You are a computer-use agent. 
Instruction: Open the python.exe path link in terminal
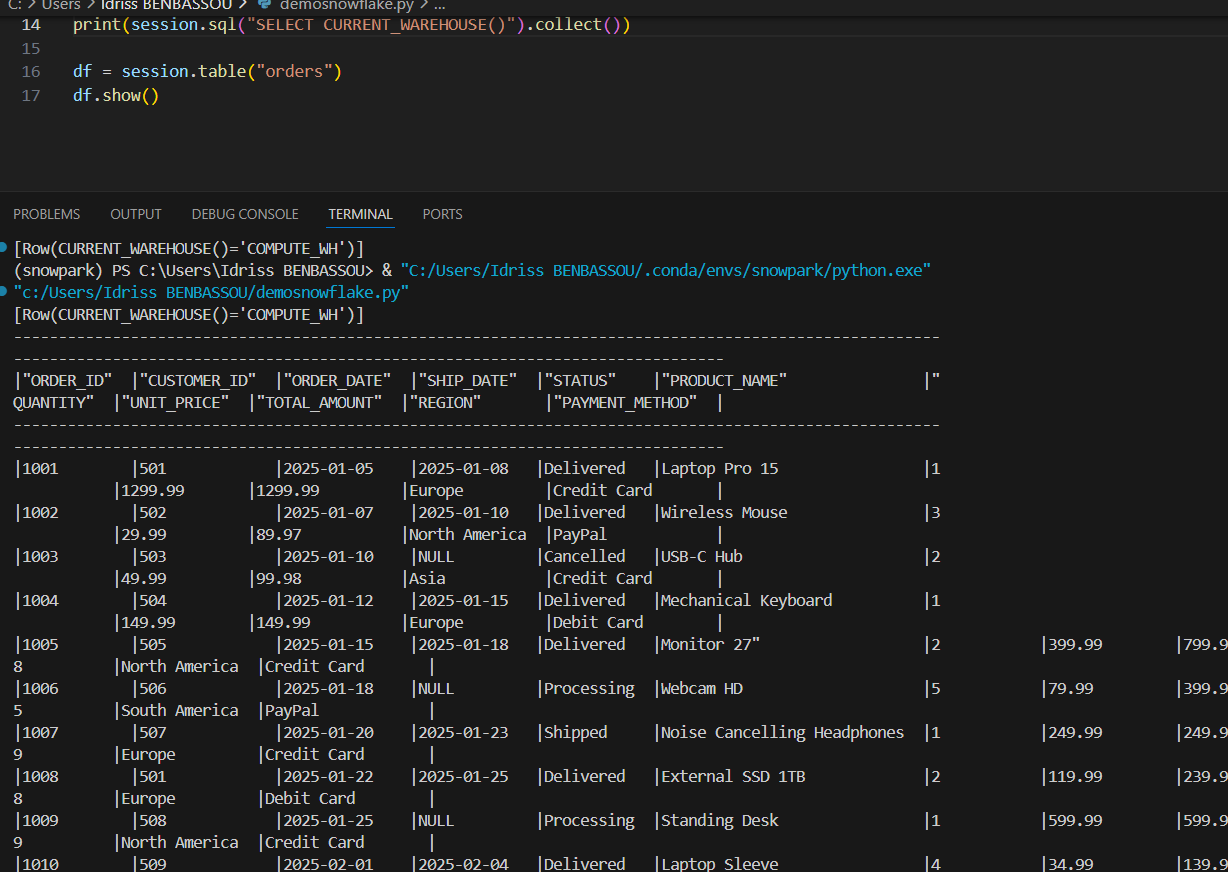(x=666, y=270)
